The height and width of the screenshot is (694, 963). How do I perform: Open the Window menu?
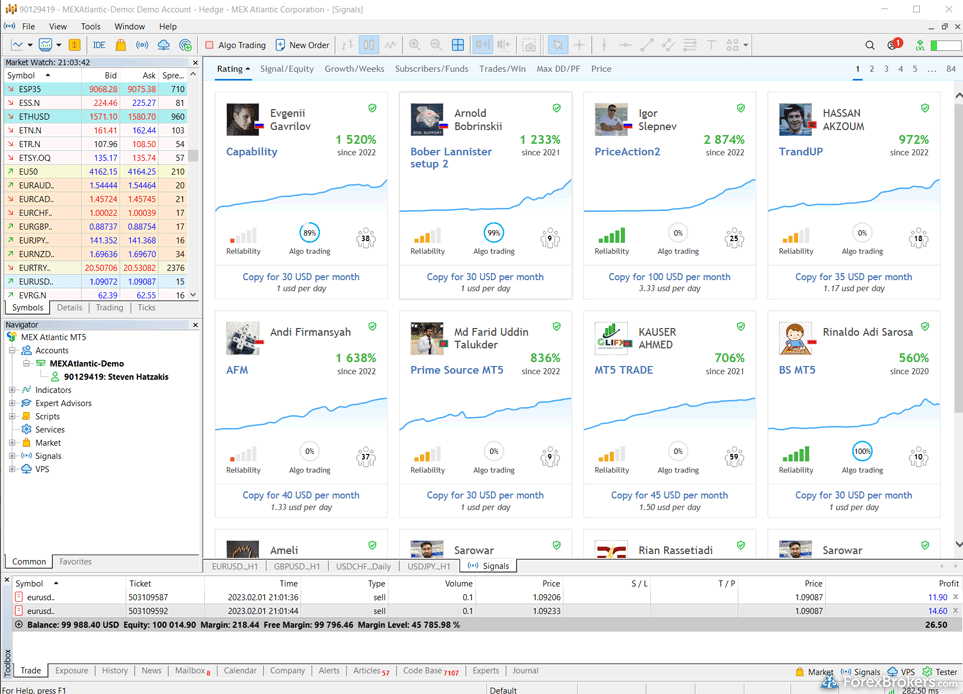tap(130, 26)
